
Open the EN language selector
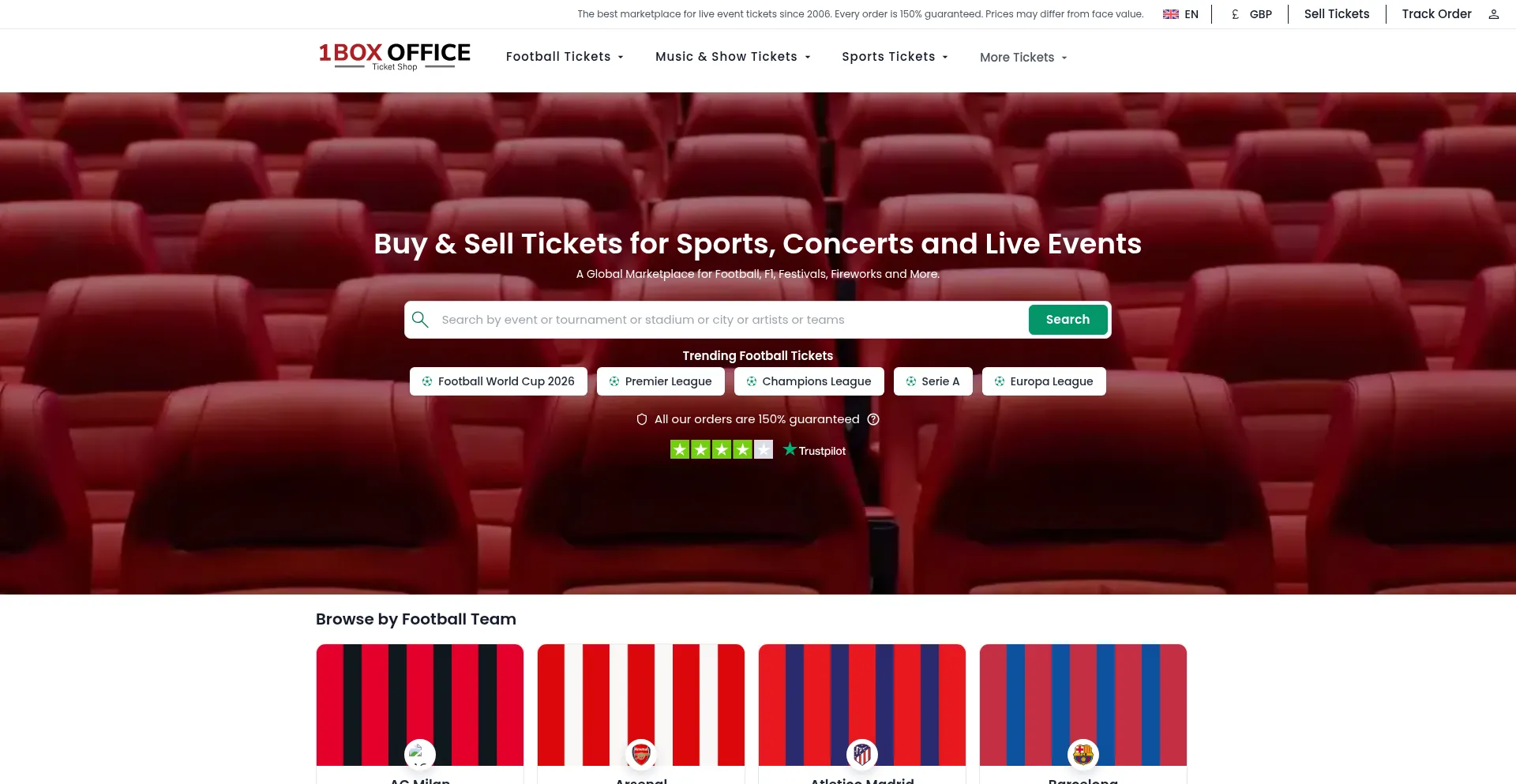(x=1181, y=14)
